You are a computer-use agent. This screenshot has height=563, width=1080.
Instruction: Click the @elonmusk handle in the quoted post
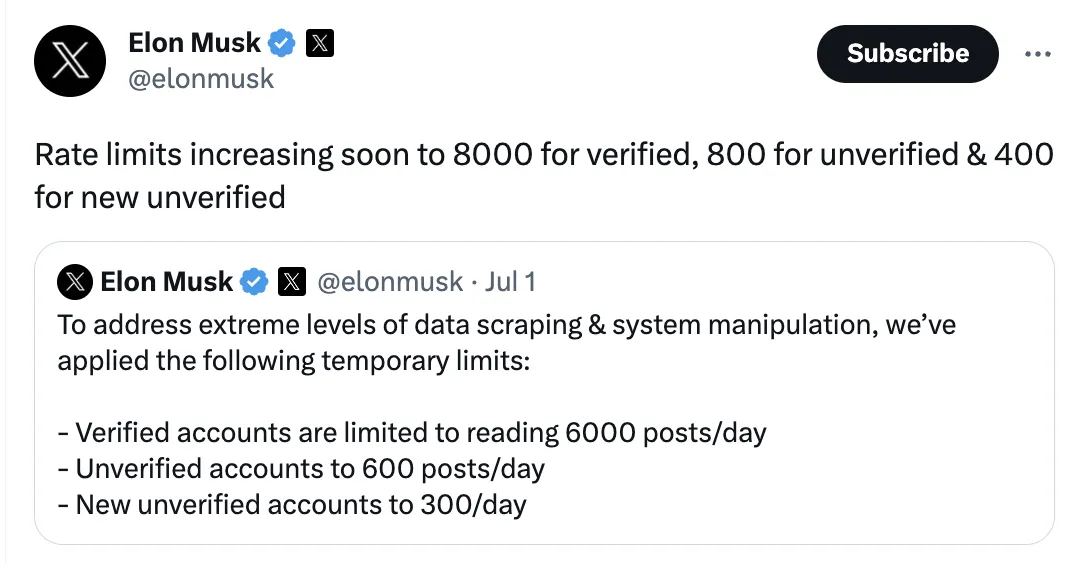click(390, 283)
